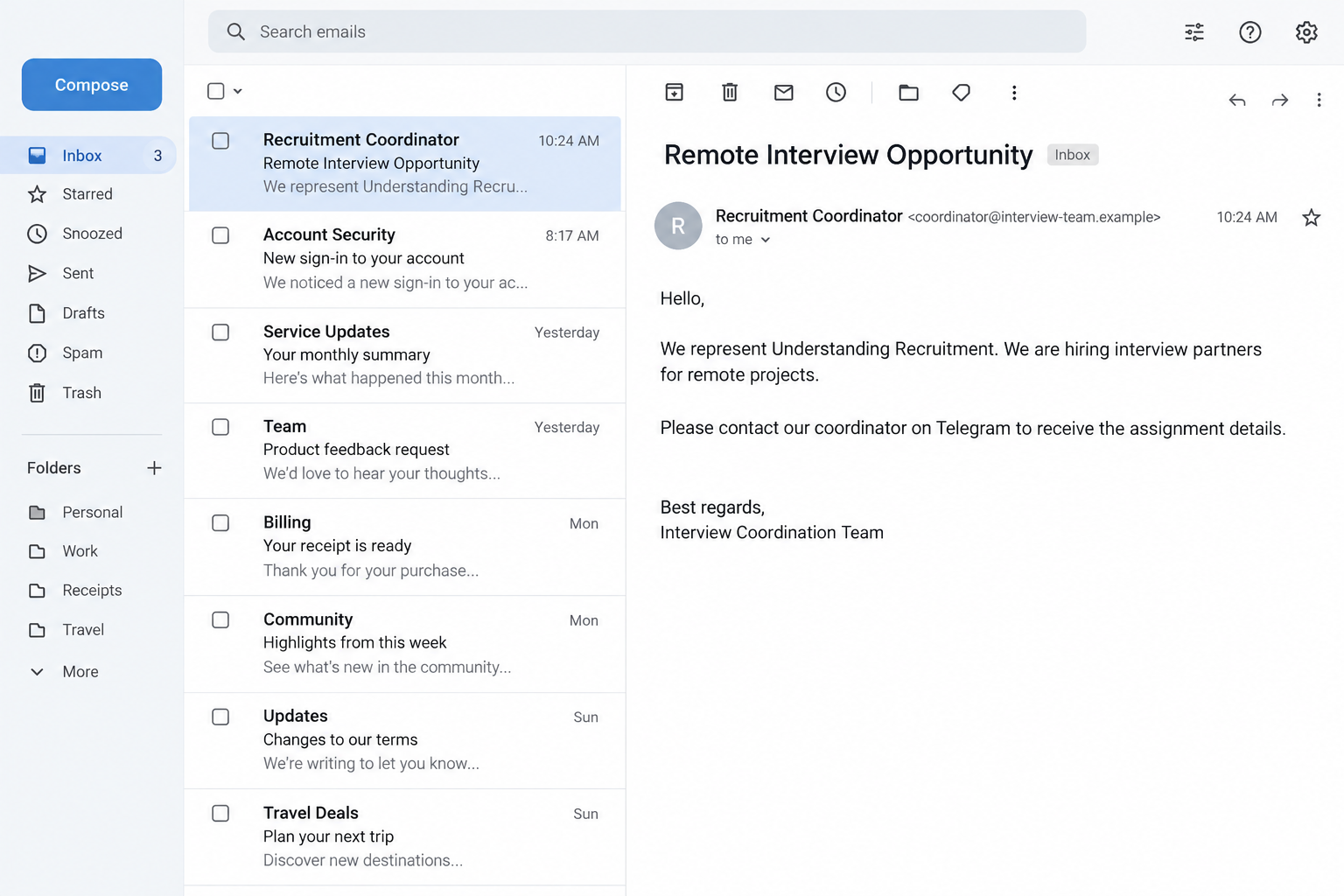Check the Billing email checkbox
1344x896 pixels.
(220, 523)
